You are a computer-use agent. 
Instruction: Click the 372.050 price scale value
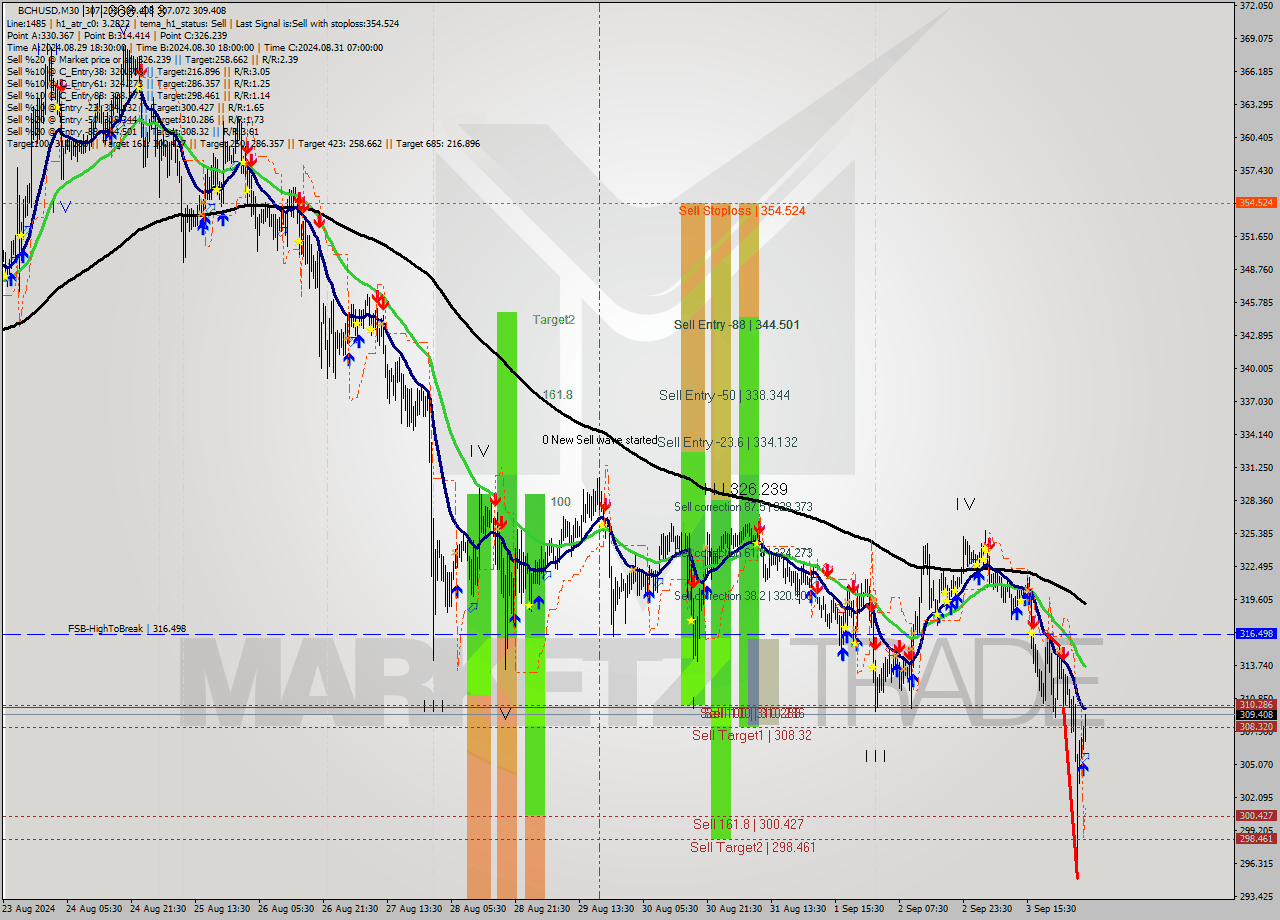pos(1255,6)
